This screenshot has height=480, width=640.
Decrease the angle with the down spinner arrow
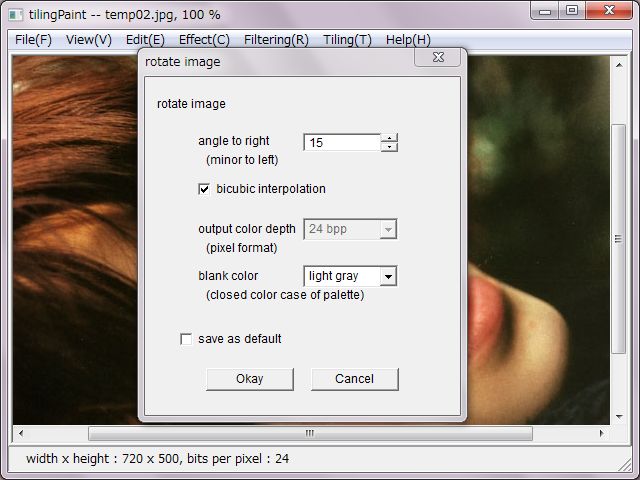coord(389,147)
